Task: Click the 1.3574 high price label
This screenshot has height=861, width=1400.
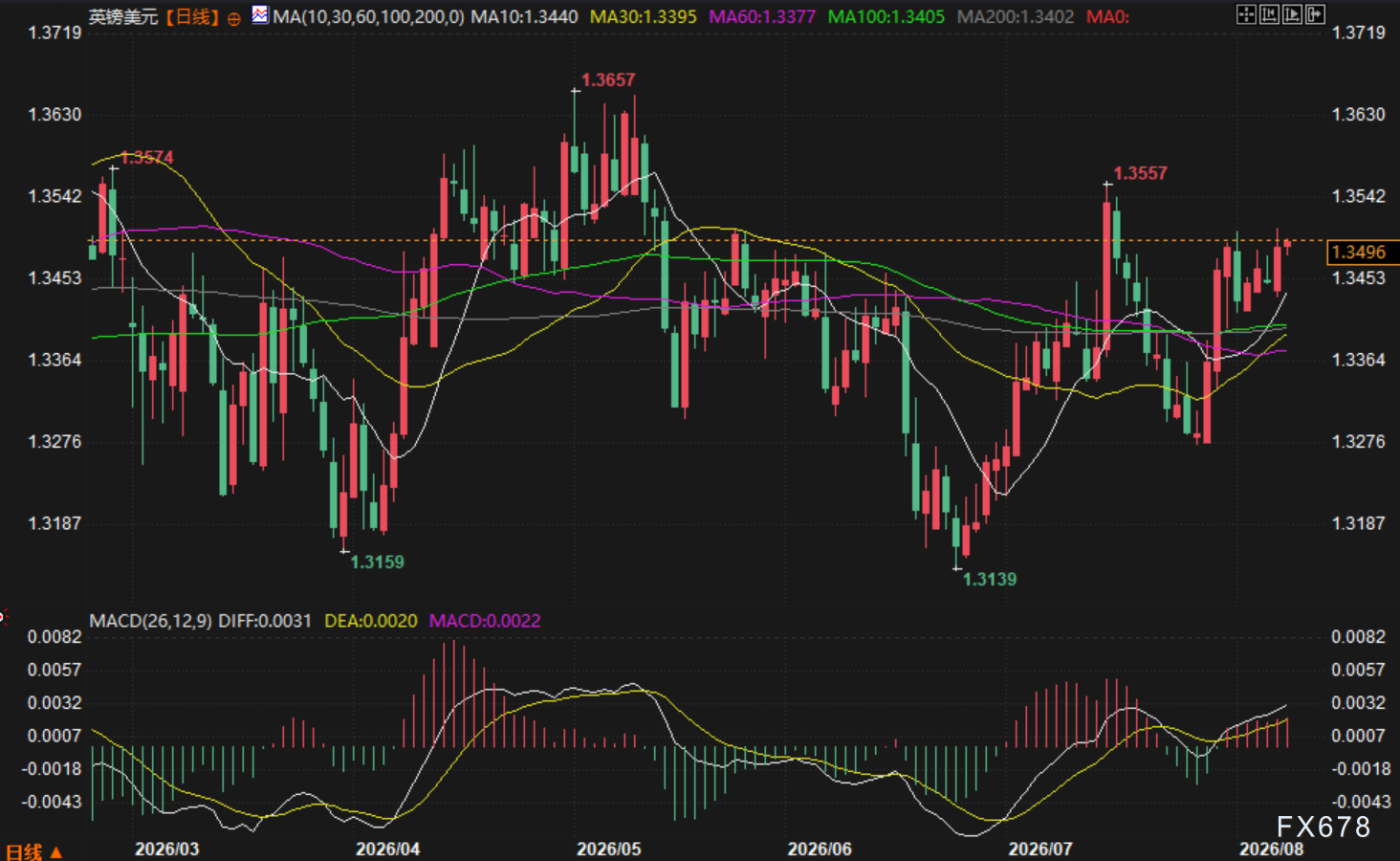Action: [147, 158]
